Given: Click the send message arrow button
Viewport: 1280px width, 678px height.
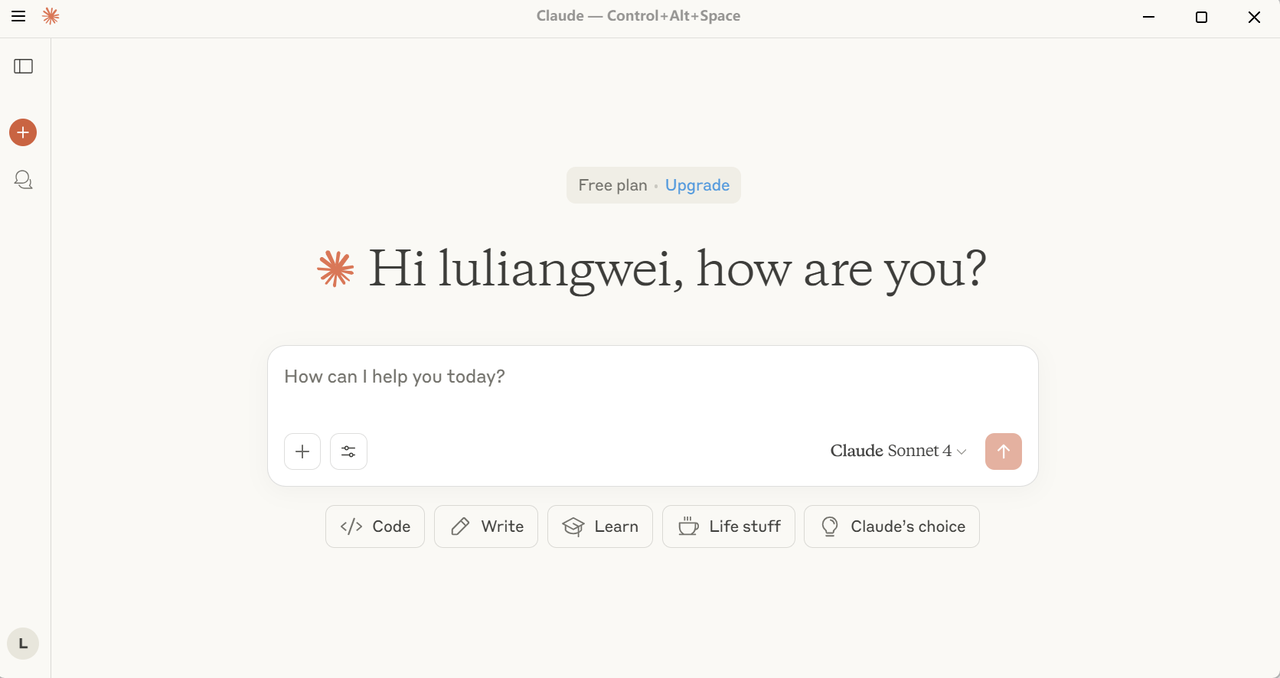Looking at the screenshot, I should click(1003, 451).
